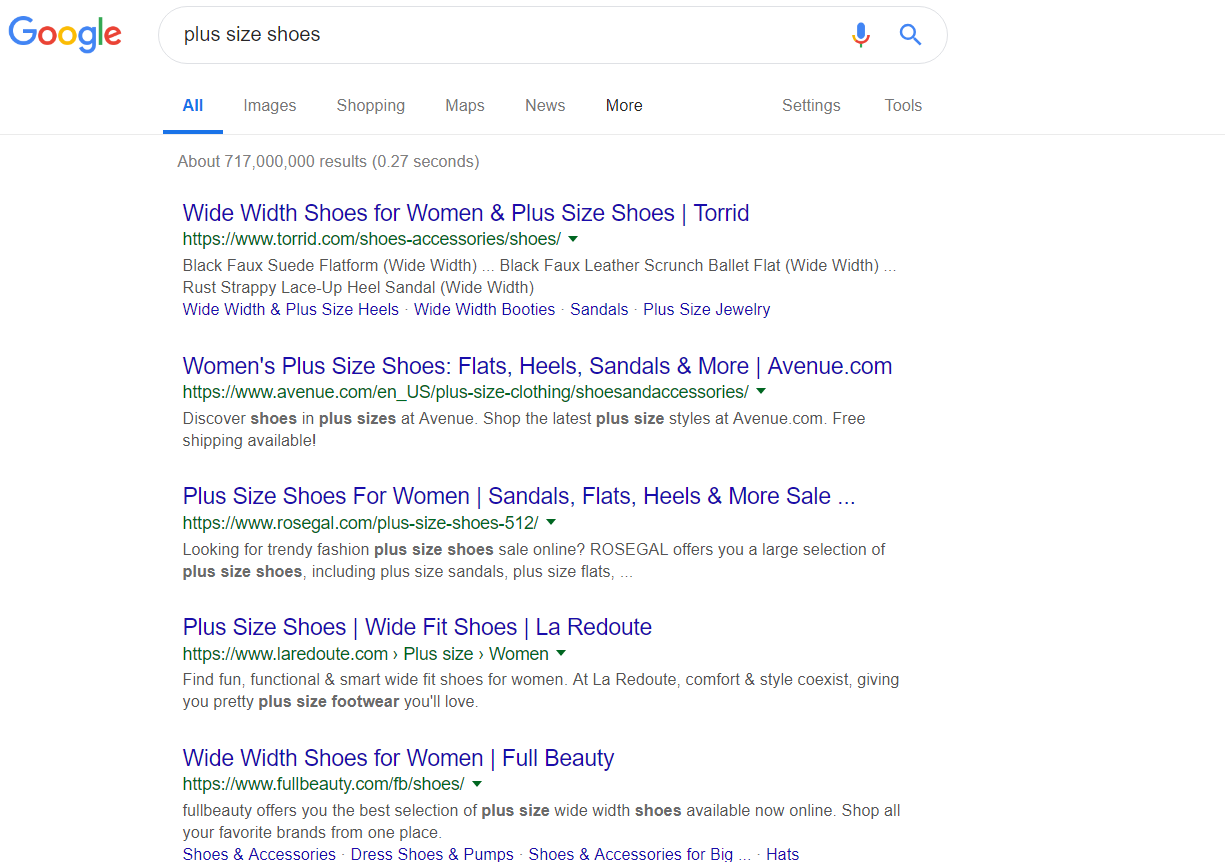Open search Tools
1225x862 pixels.
click(x=903, y=105)
